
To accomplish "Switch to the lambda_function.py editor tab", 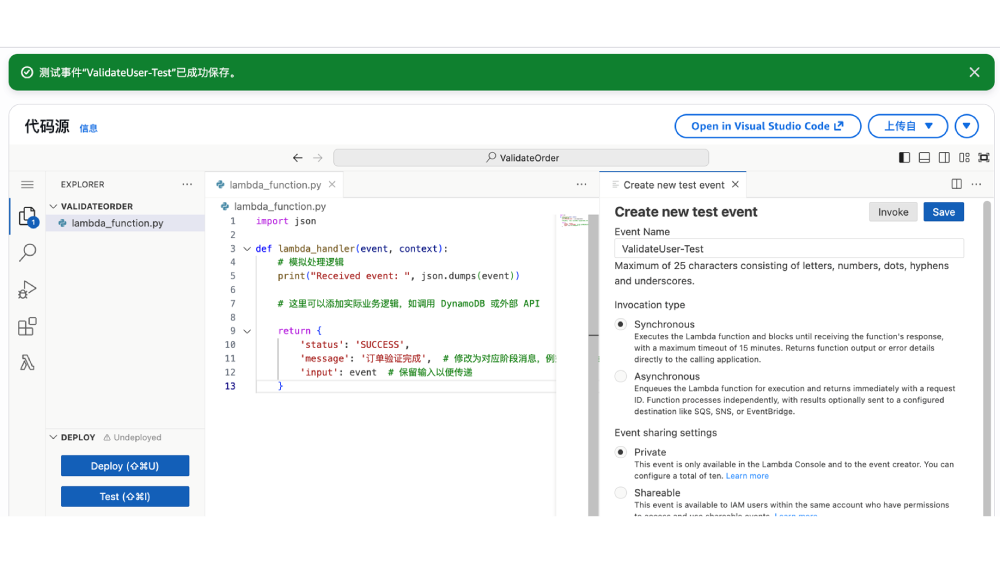I will pyautogui.click(x=274, y=185).
